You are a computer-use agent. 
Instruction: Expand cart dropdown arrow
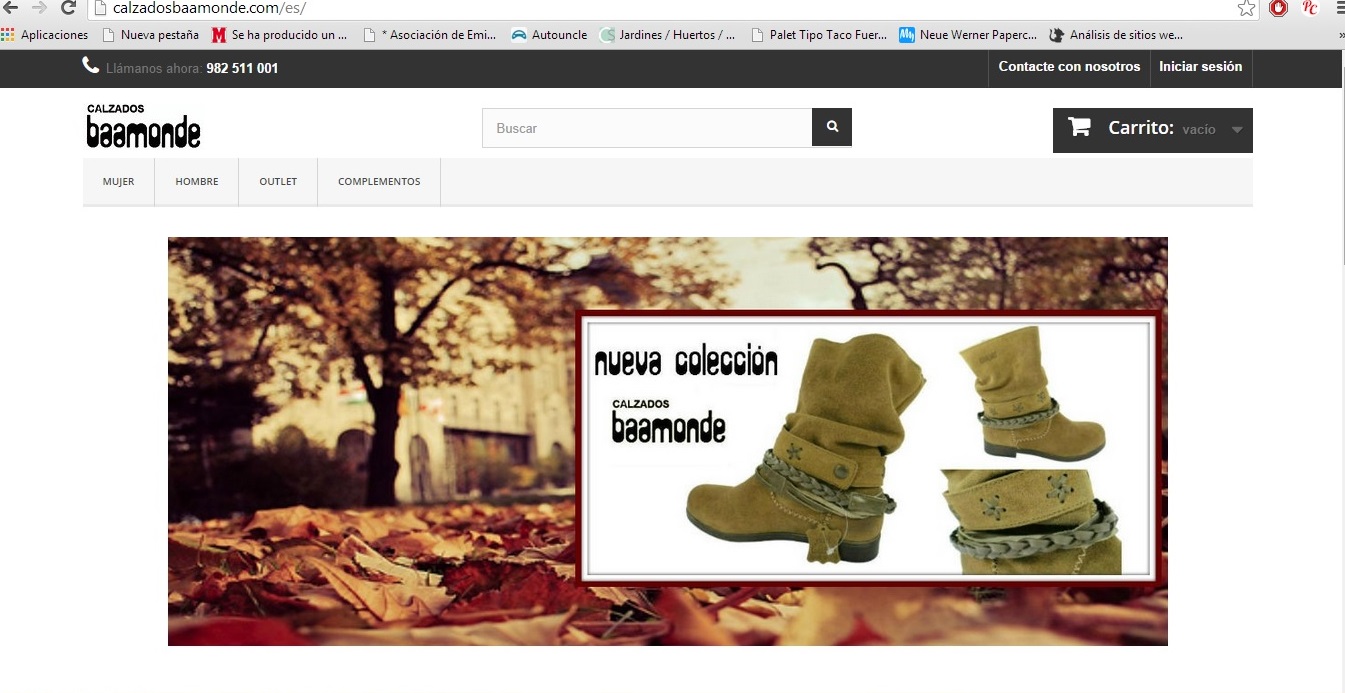coord(1237,130)
